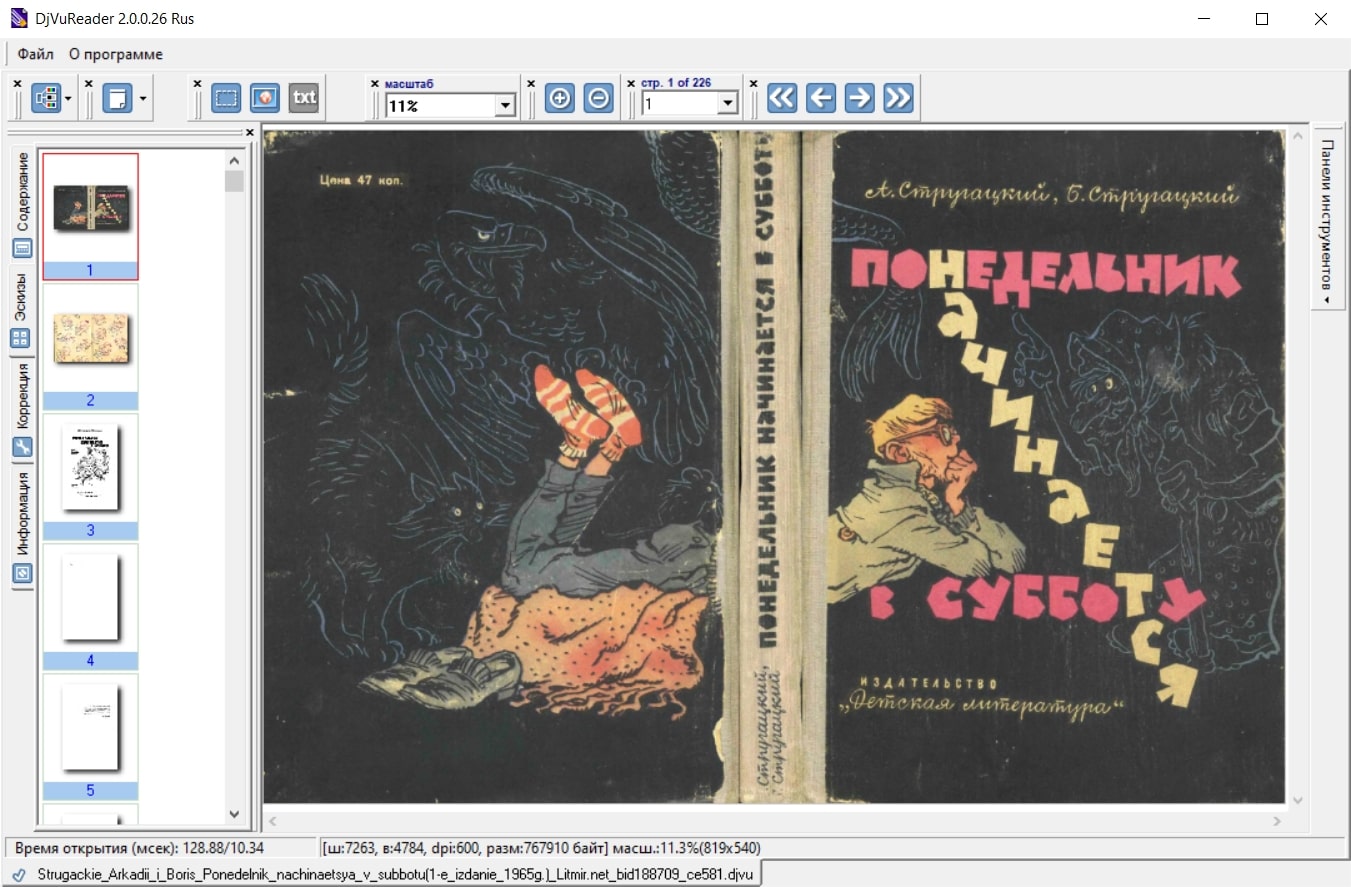Viewport: 1351px width, 887px height.
Task: Go to the next page
Action: [860, 98]
